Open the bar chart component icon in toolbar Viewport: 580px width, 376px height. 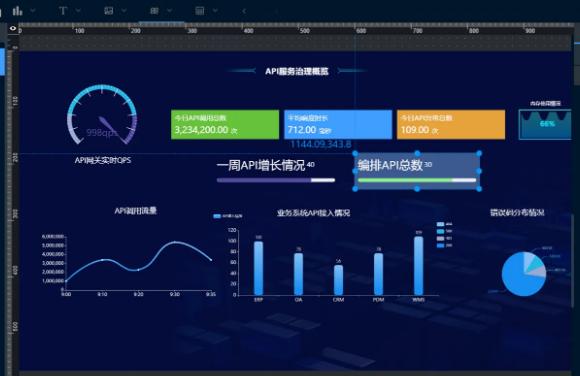[x=17, y=11]
